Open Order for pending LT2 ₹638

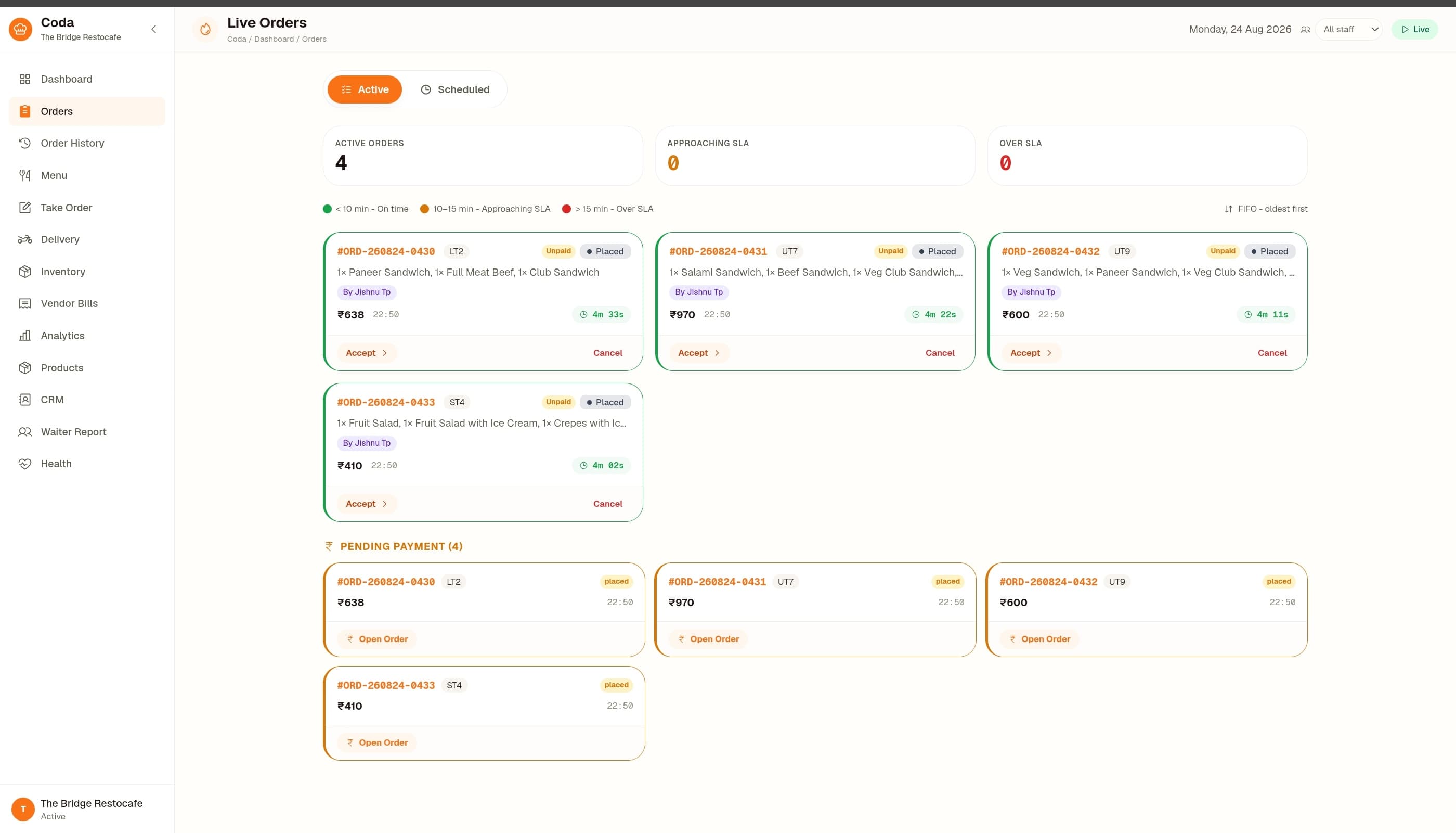(x=376, y=639)
